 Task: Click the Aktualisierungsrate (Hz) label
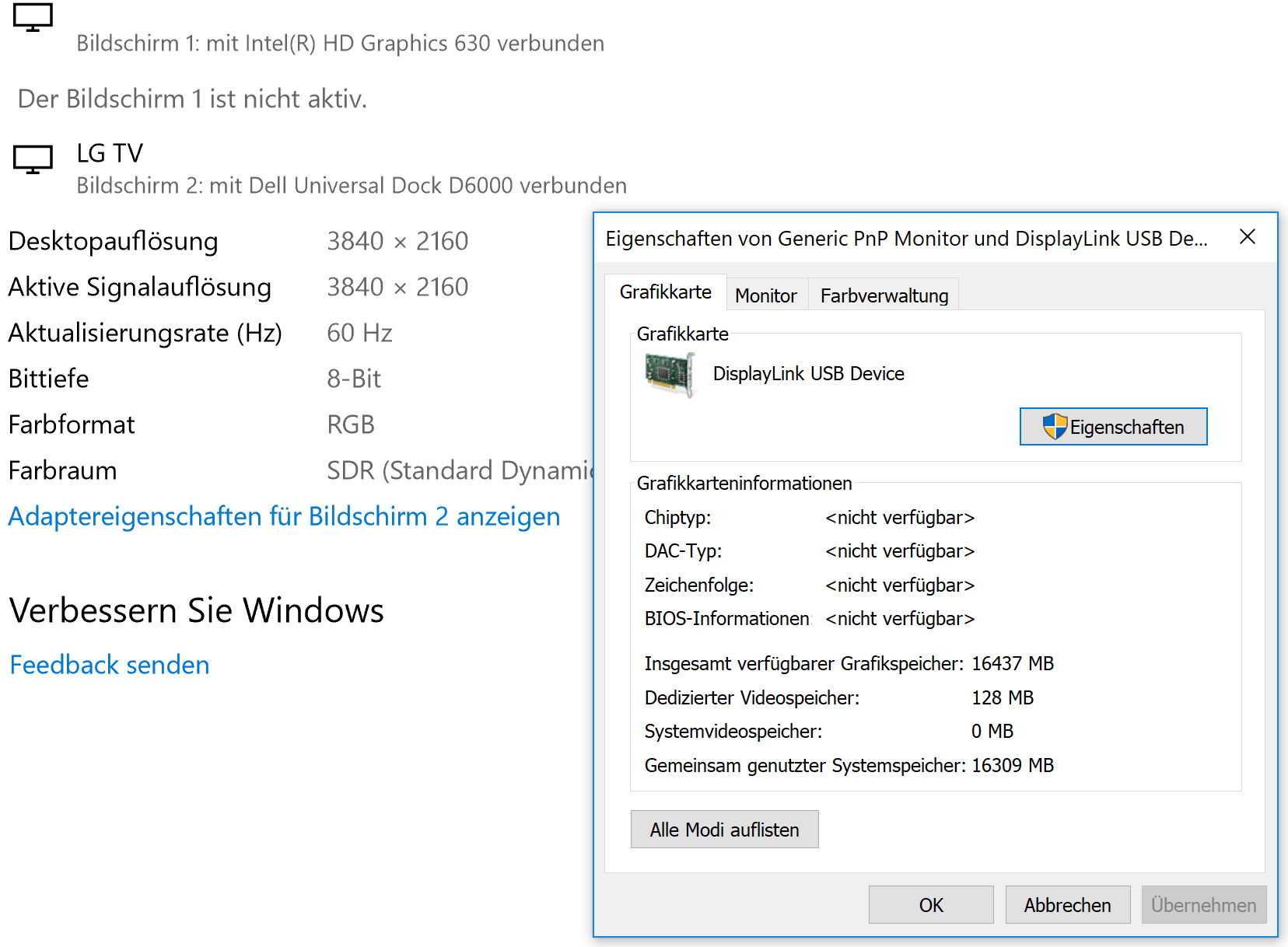(145, 333)
